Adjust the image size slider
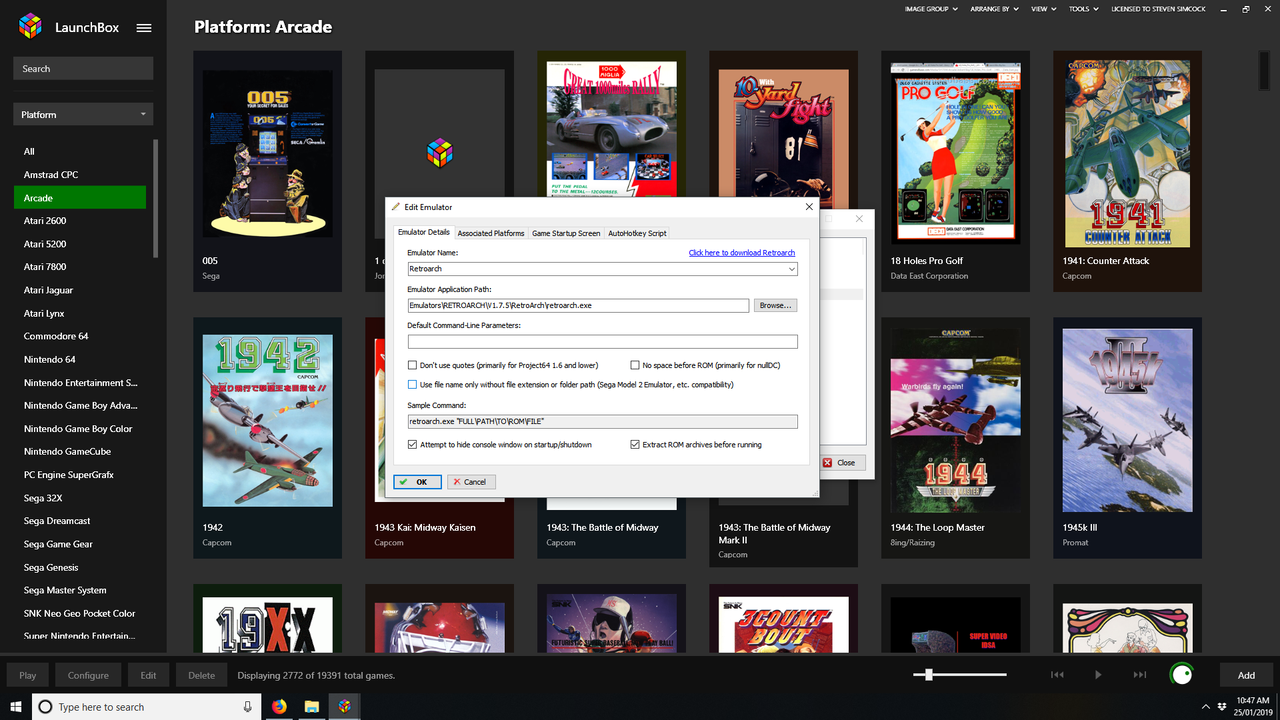The width and height of the screenshot is (1280, 720). pyautogui.click(x=929, y=675)
